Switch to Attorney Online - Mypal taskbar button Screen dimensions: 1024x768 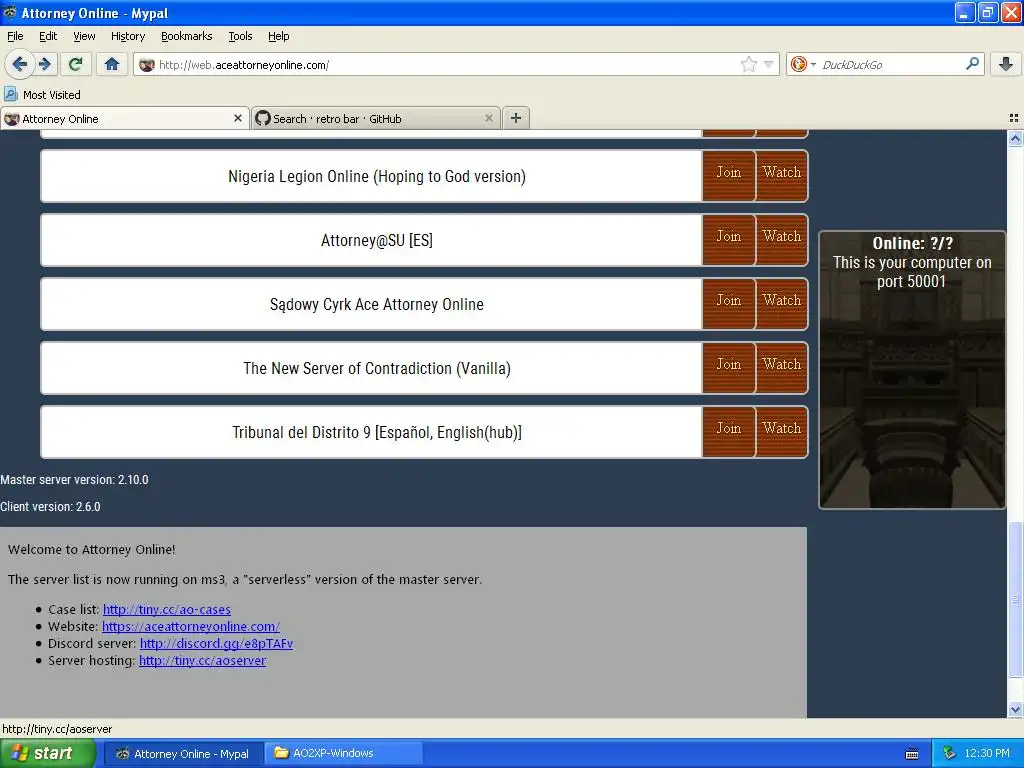point(184,754)
